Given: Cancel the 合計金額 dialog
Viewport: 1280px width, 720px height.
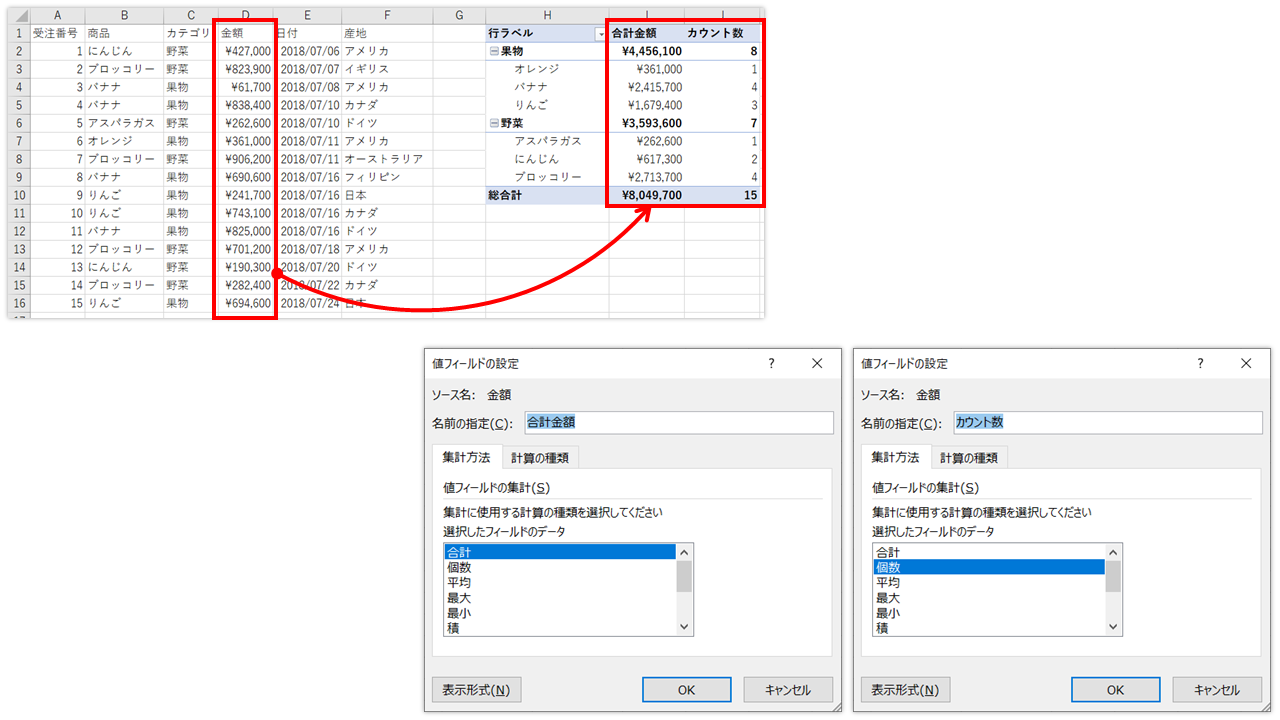Looking at the screenshot, I should 788,690.
